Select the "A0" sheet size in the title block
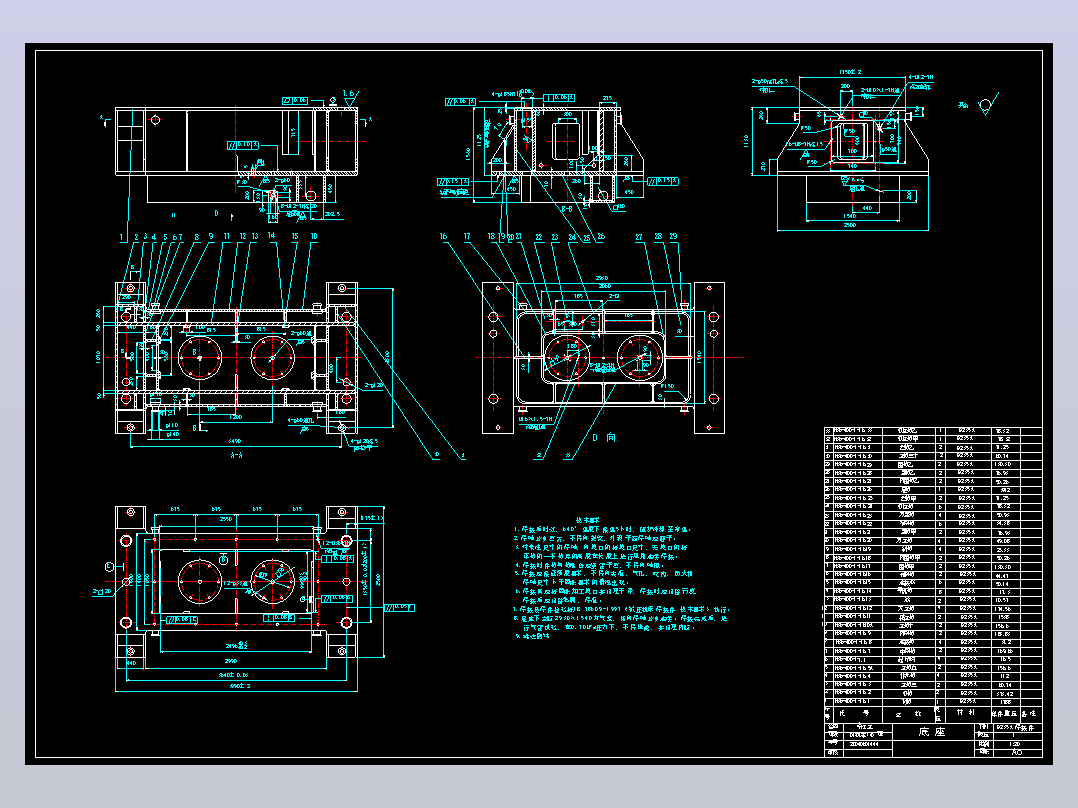The width and height of the screenshot is (1078, 808). (1018, 752)
